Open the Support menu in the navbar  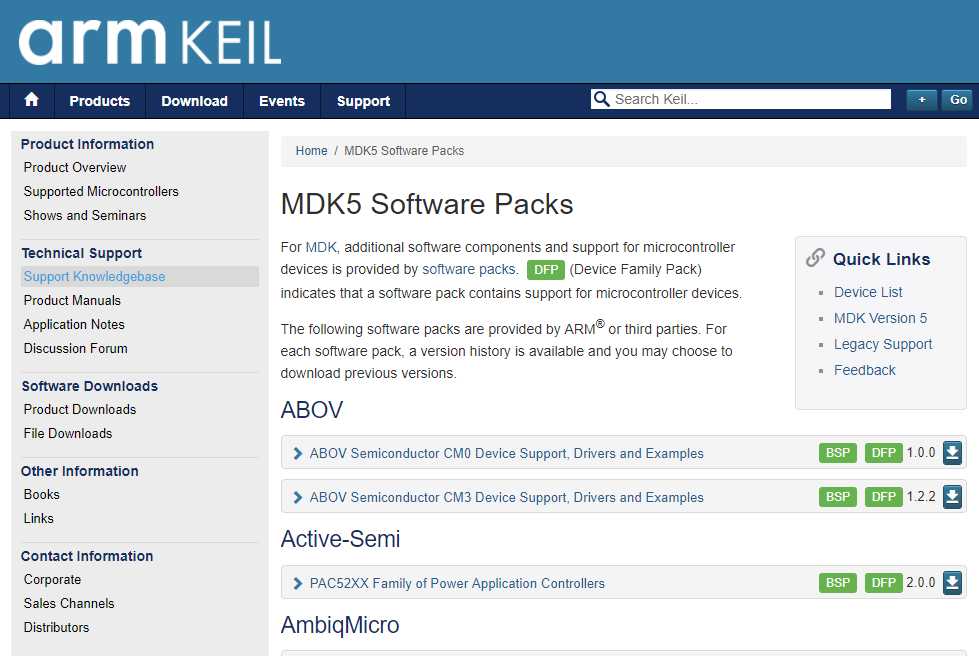click(x=363, y=101)
